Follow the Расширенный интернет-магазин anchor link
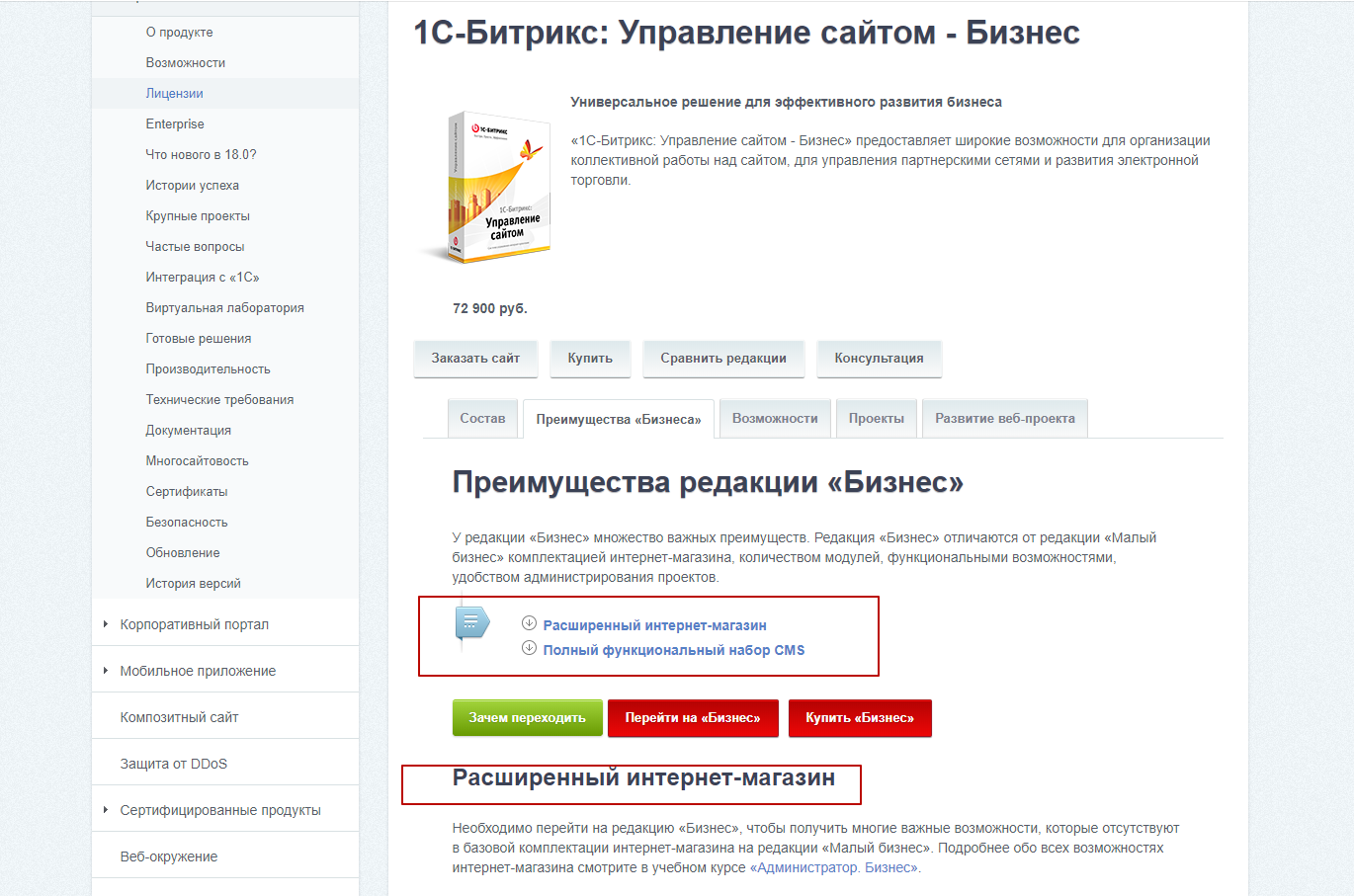The width and height of the screenshot is (1354, 896). [654, 625]
